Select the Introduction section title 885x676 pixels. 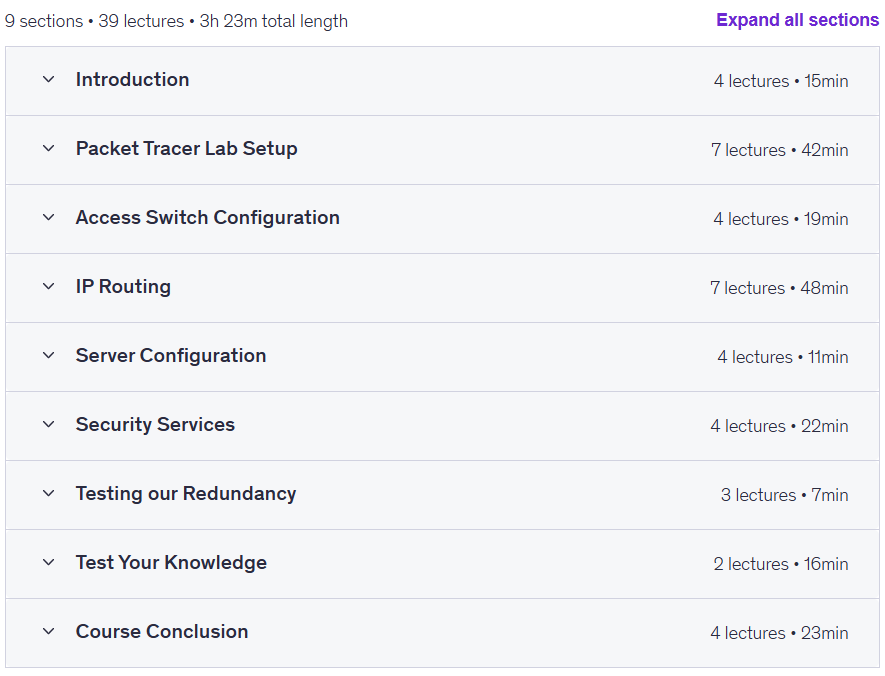(x=132, y=80)
